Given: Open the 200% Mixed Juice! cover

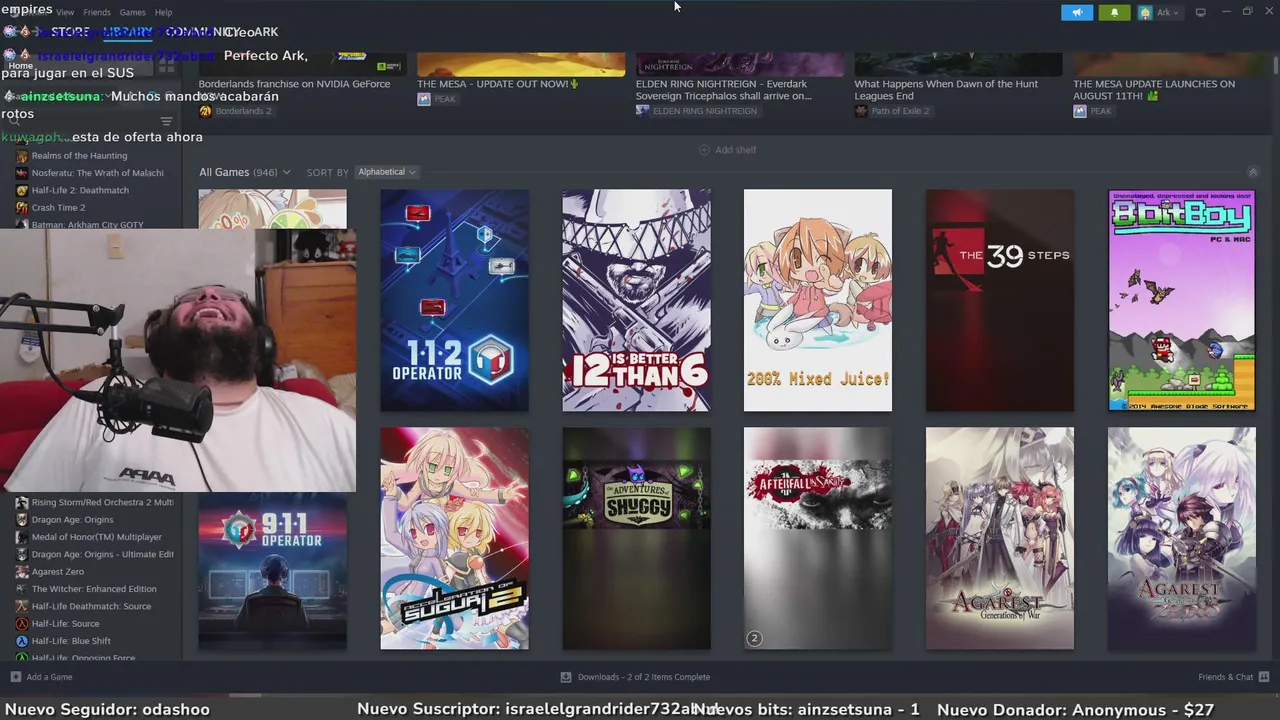Looking at the screenshot, I should coord(817,300).
